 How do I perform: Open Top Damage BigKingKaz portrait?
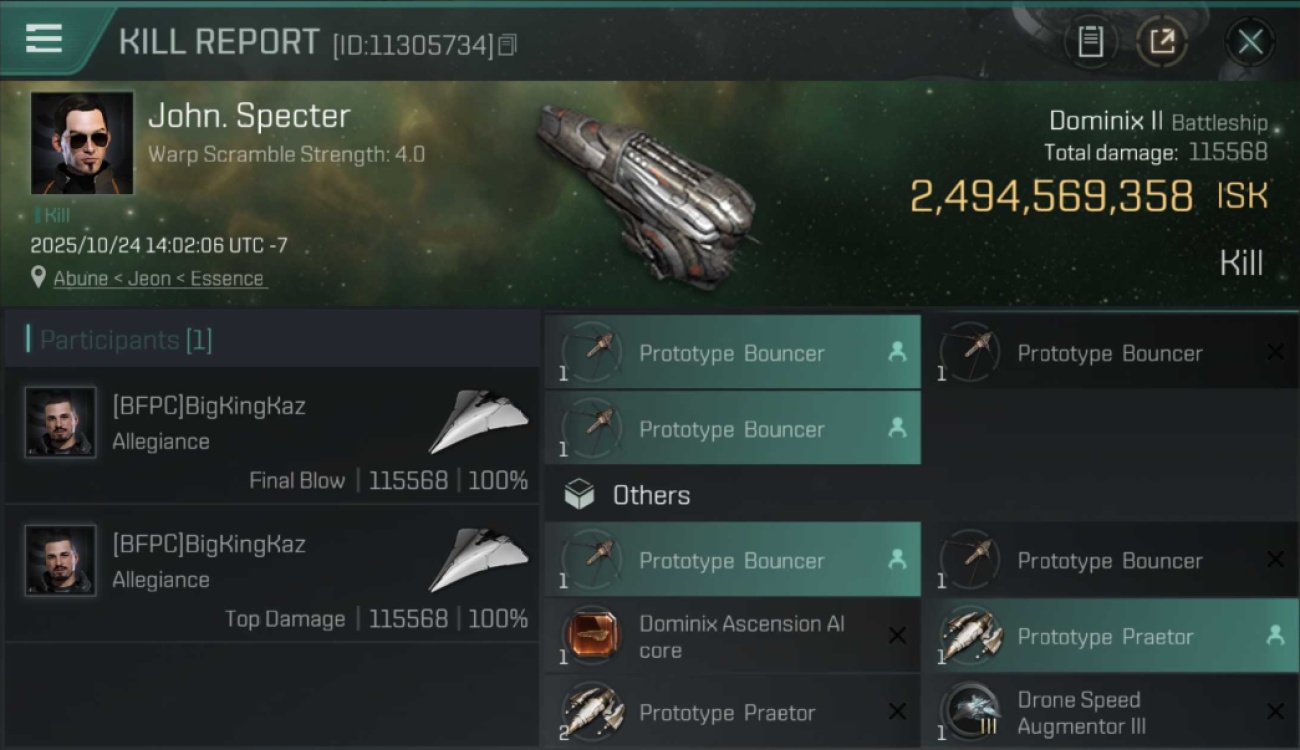click(61, 560)
